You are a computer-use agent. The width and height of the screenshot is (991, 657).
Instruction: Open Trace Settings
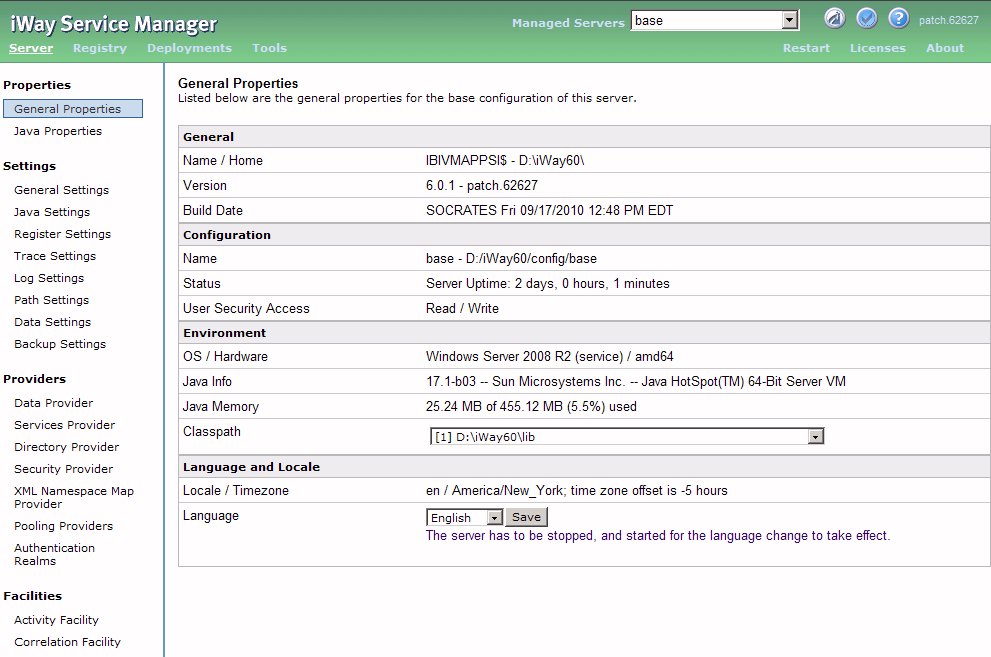coord(55,256)
